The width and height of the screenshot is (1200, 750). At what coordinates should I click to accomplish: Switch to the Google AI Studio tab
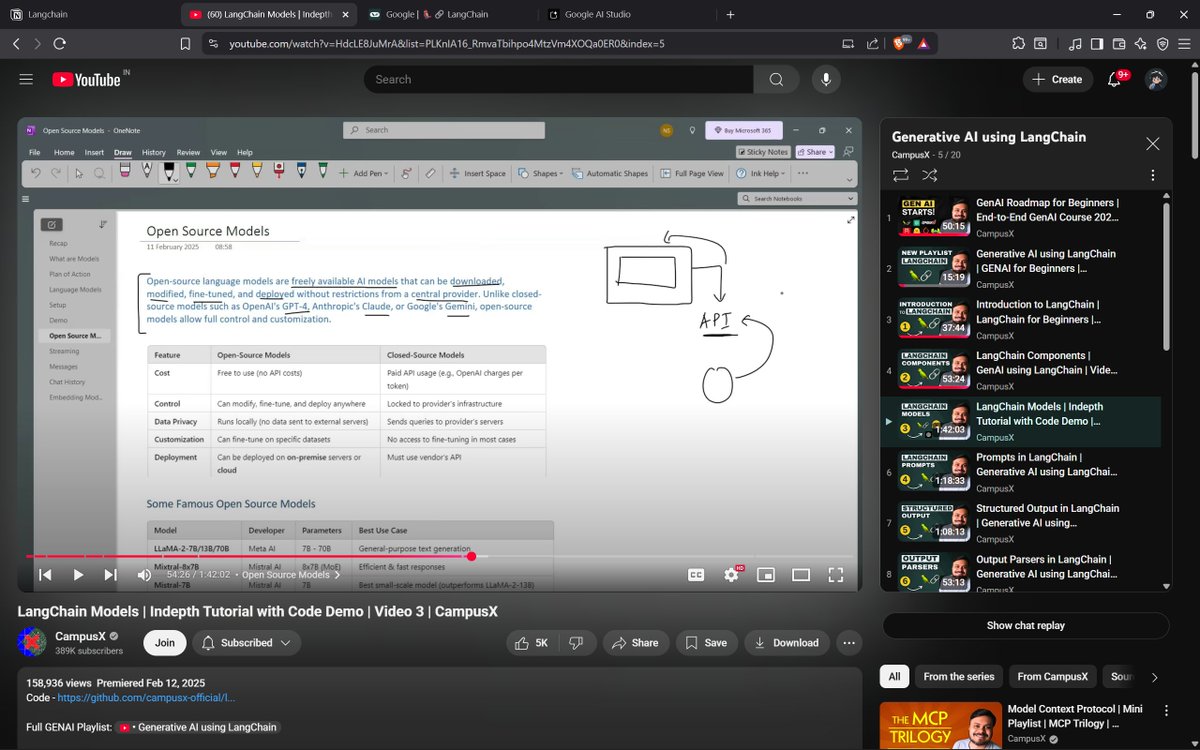(x=632, y=15)
